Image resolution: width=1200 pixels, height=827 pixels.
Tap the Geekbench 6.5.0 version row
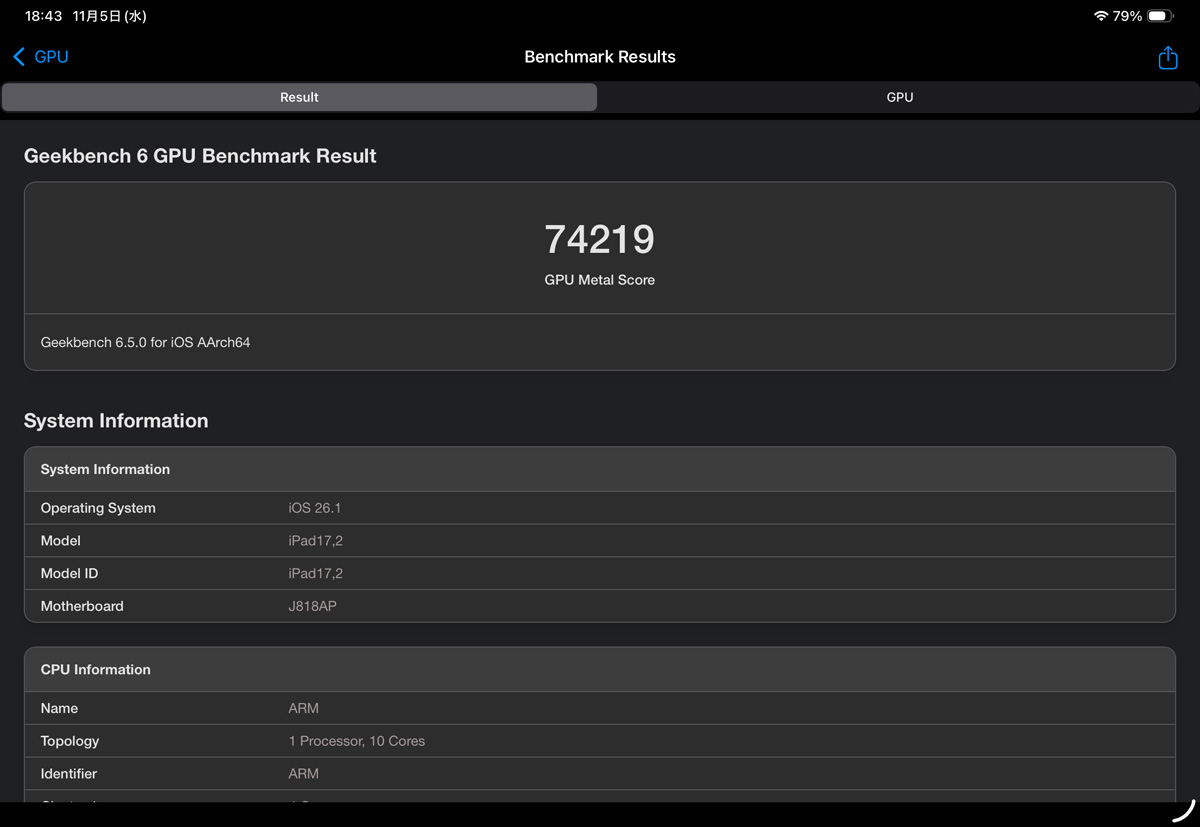tap(599, 342)
